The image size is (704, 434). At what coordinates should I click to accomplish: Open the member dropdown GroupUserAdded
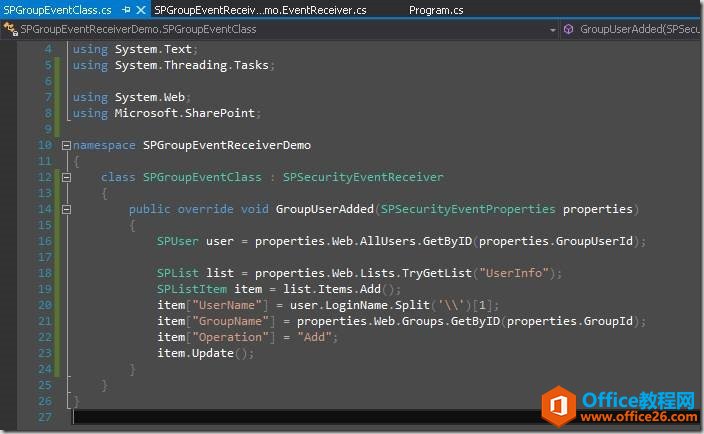point(632,30)
